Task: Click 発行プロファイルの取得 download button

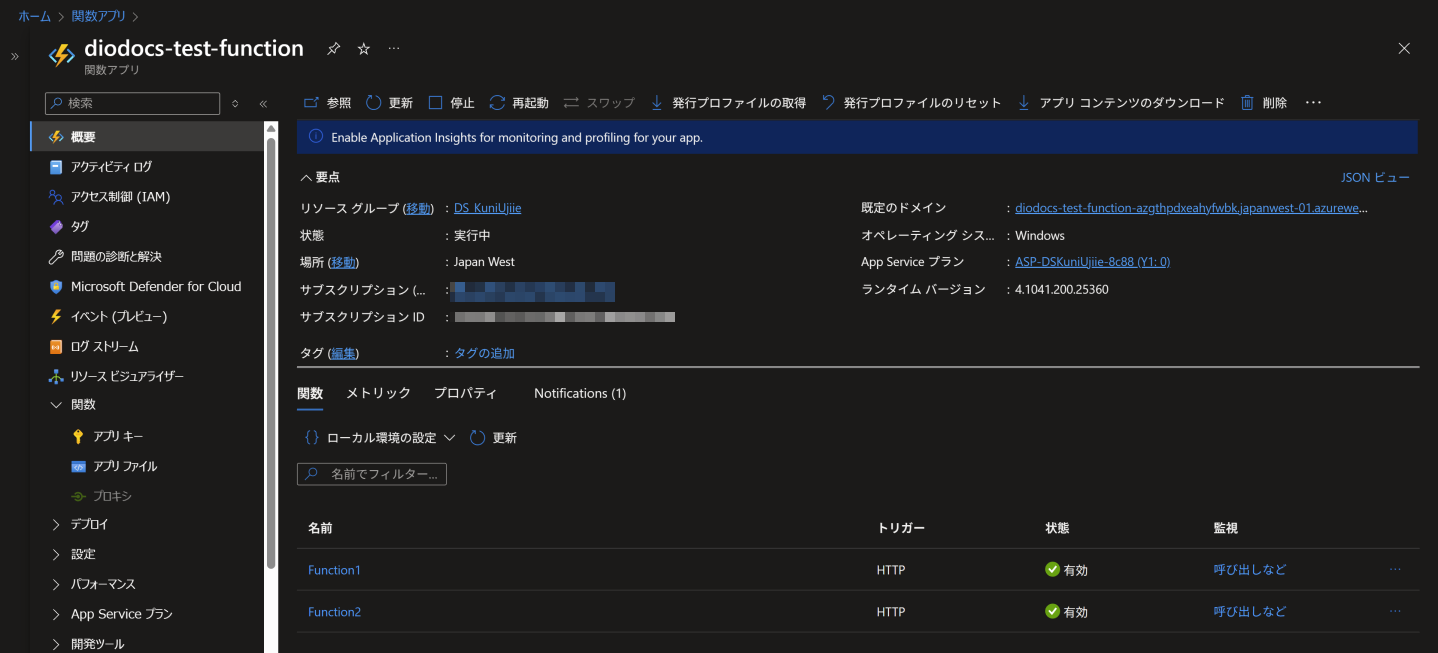Action: coord(728,103)
